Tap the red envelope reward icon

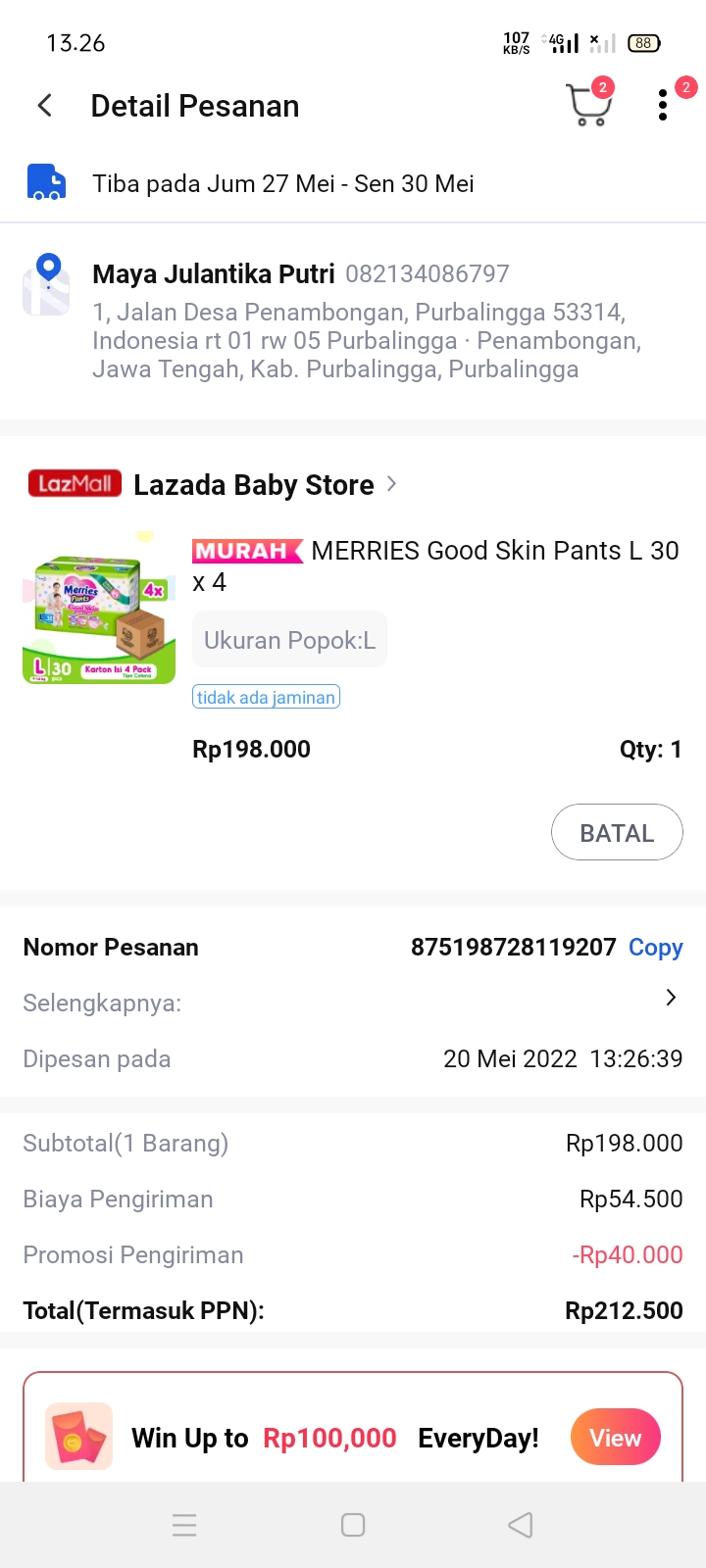pos(79,1437)
